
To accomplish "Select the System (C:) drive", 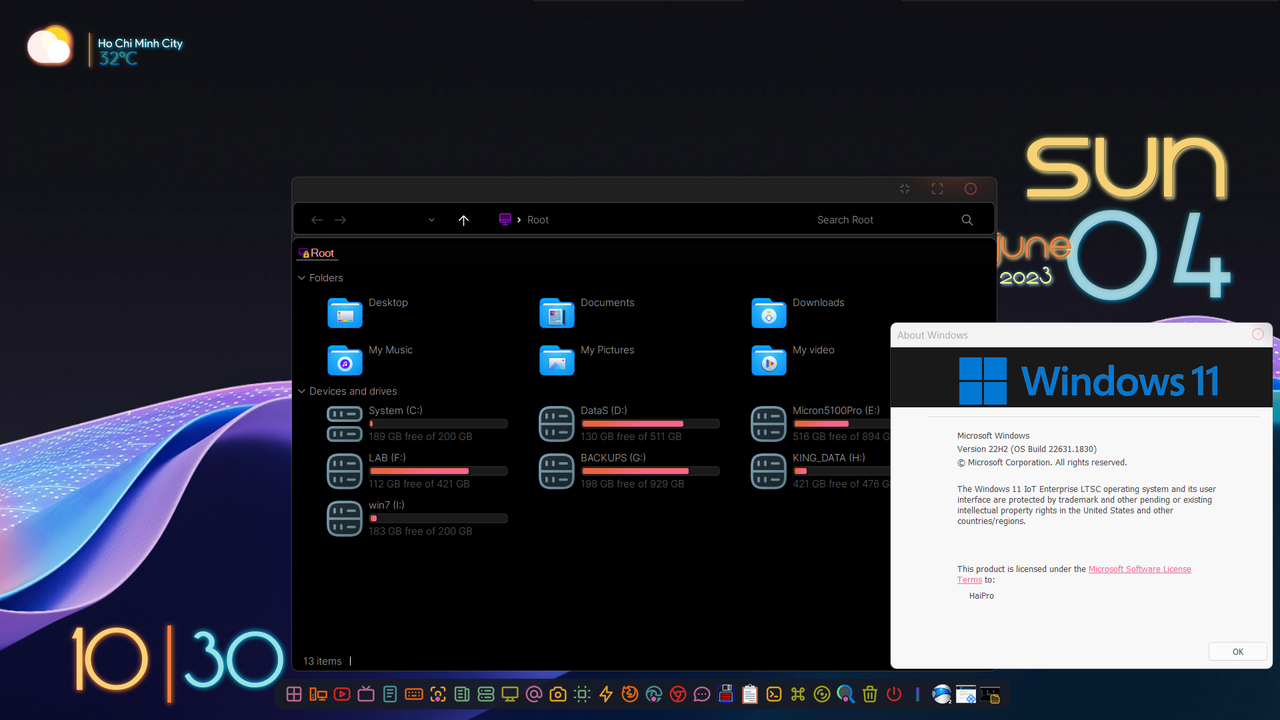I will (x=417, y=424).
